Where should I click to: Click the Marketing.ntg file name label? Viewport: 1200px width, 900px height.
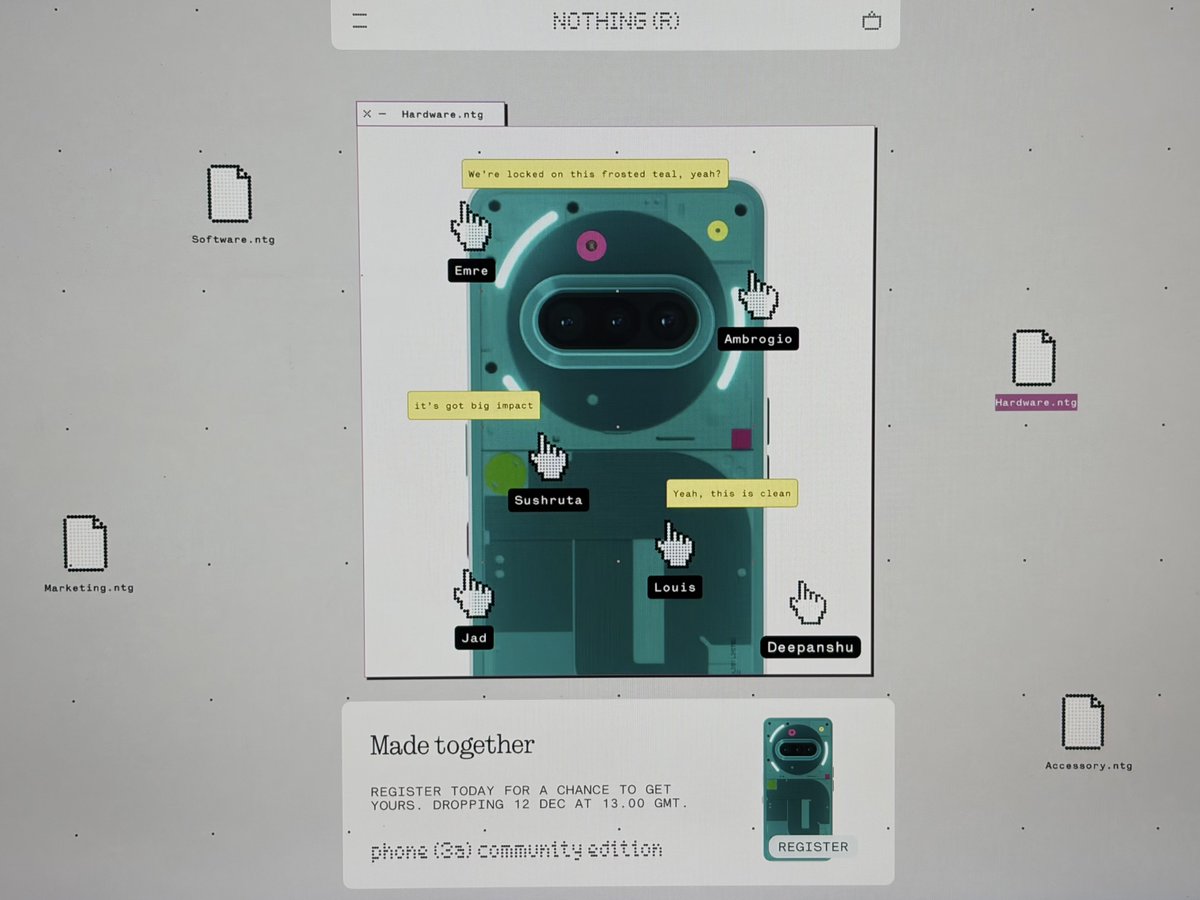coord(89,588)
